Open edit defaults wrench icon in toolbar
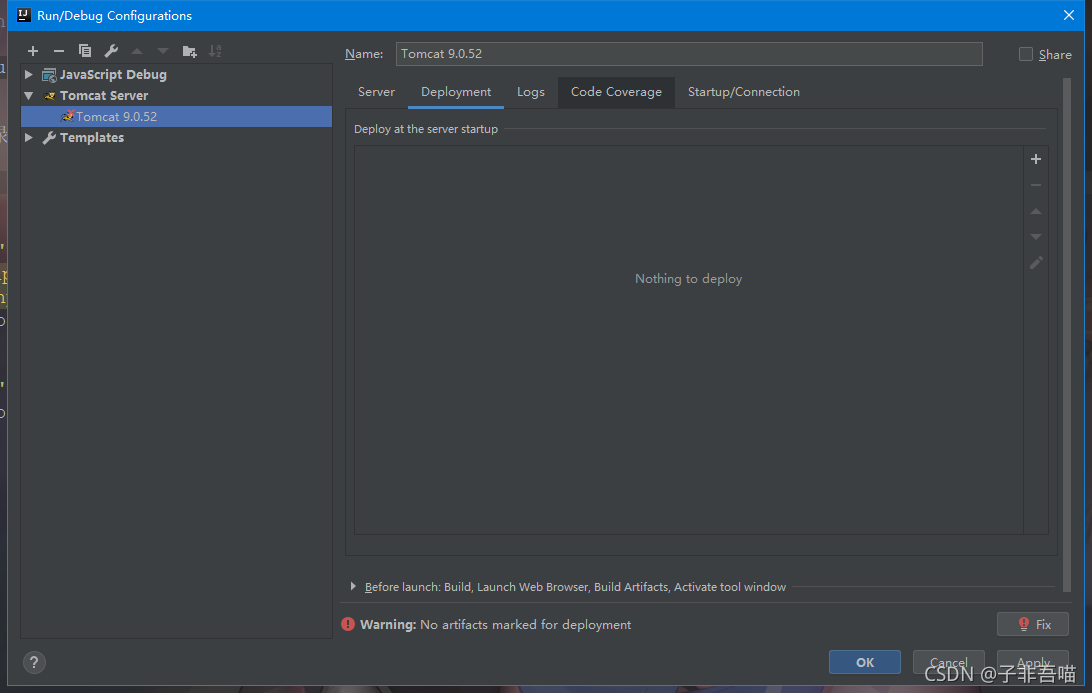 [111, 51]
